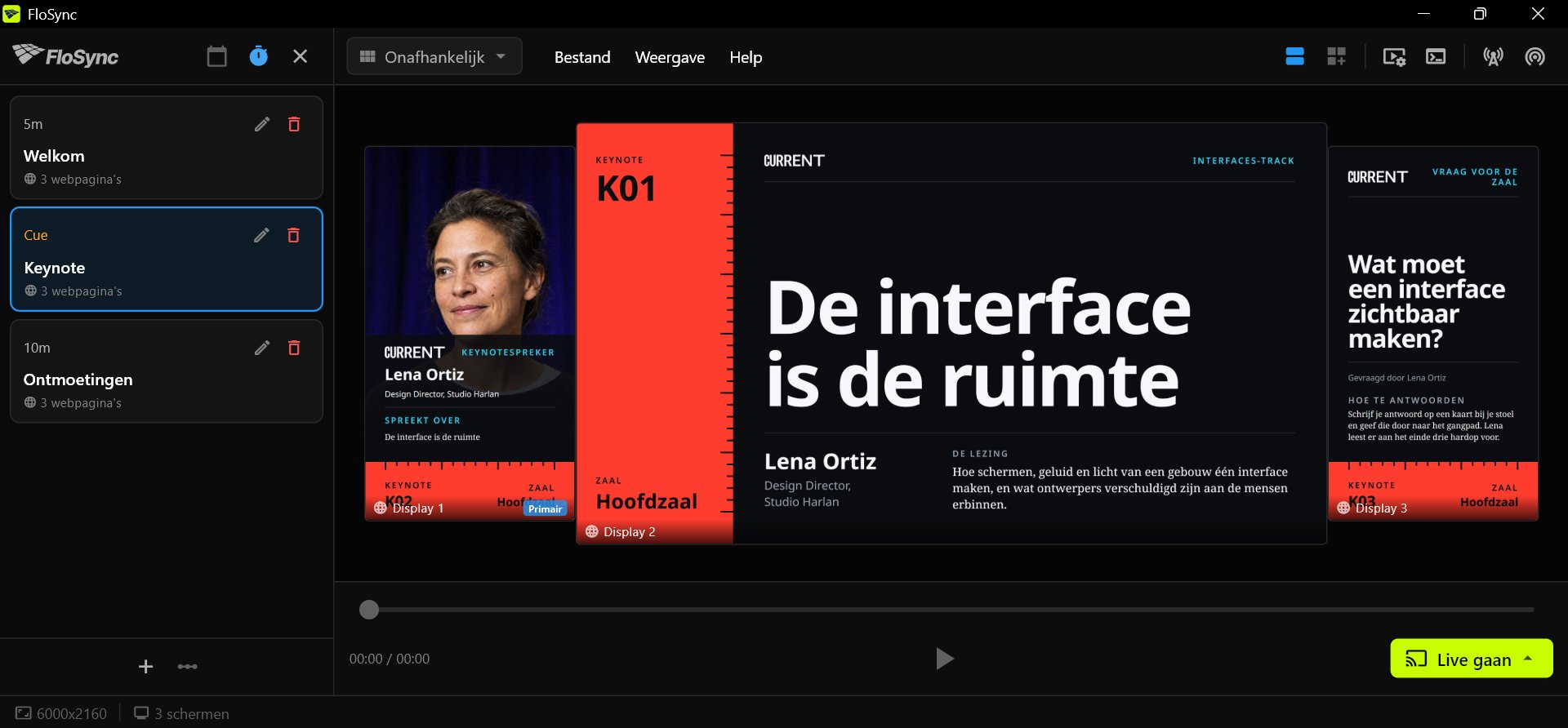Click the FloSync logo in sidebar
This screenshot has width=1568, height=728.
click(x=65, y=55)
